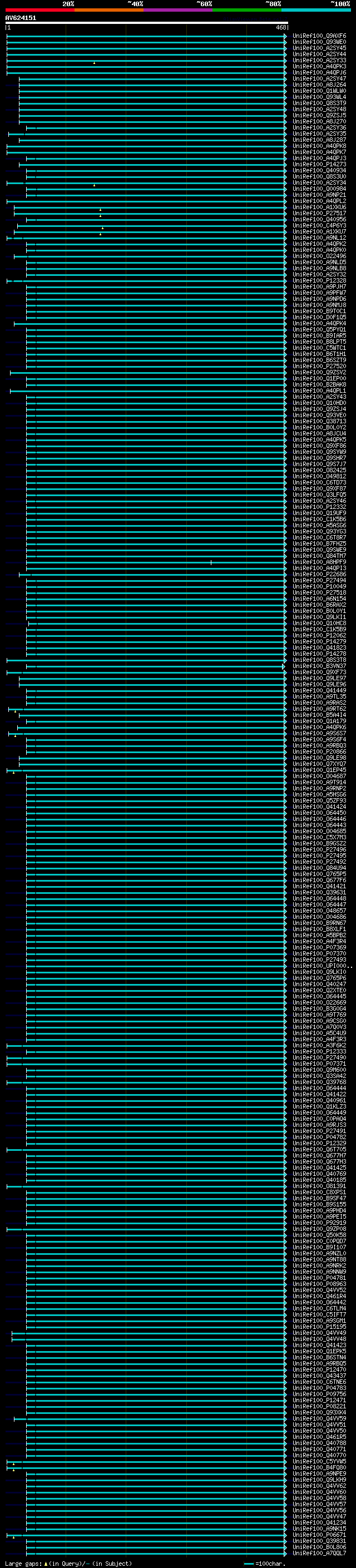Click yellow gap triangle on Q1EP45 row

(x=13, y=772)
